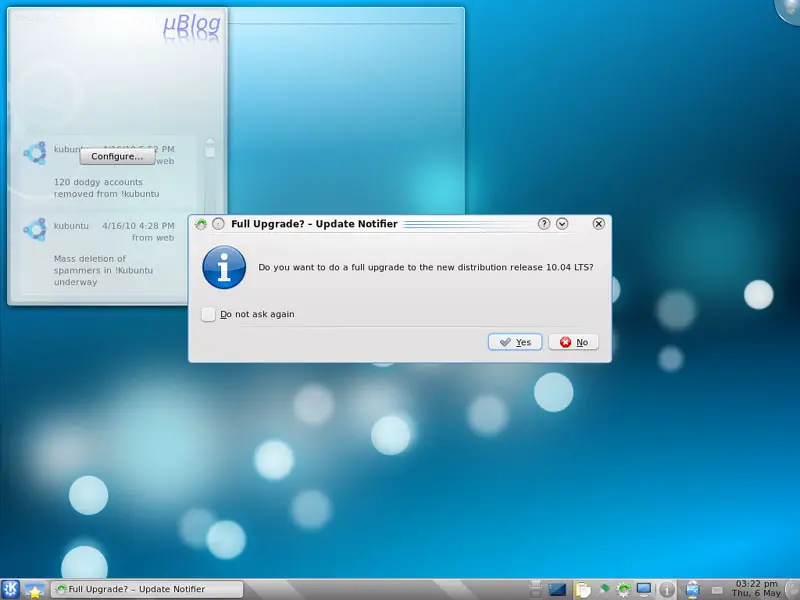
Task: Click the green update notifier tray icon
Action: [x=625, y=590]
